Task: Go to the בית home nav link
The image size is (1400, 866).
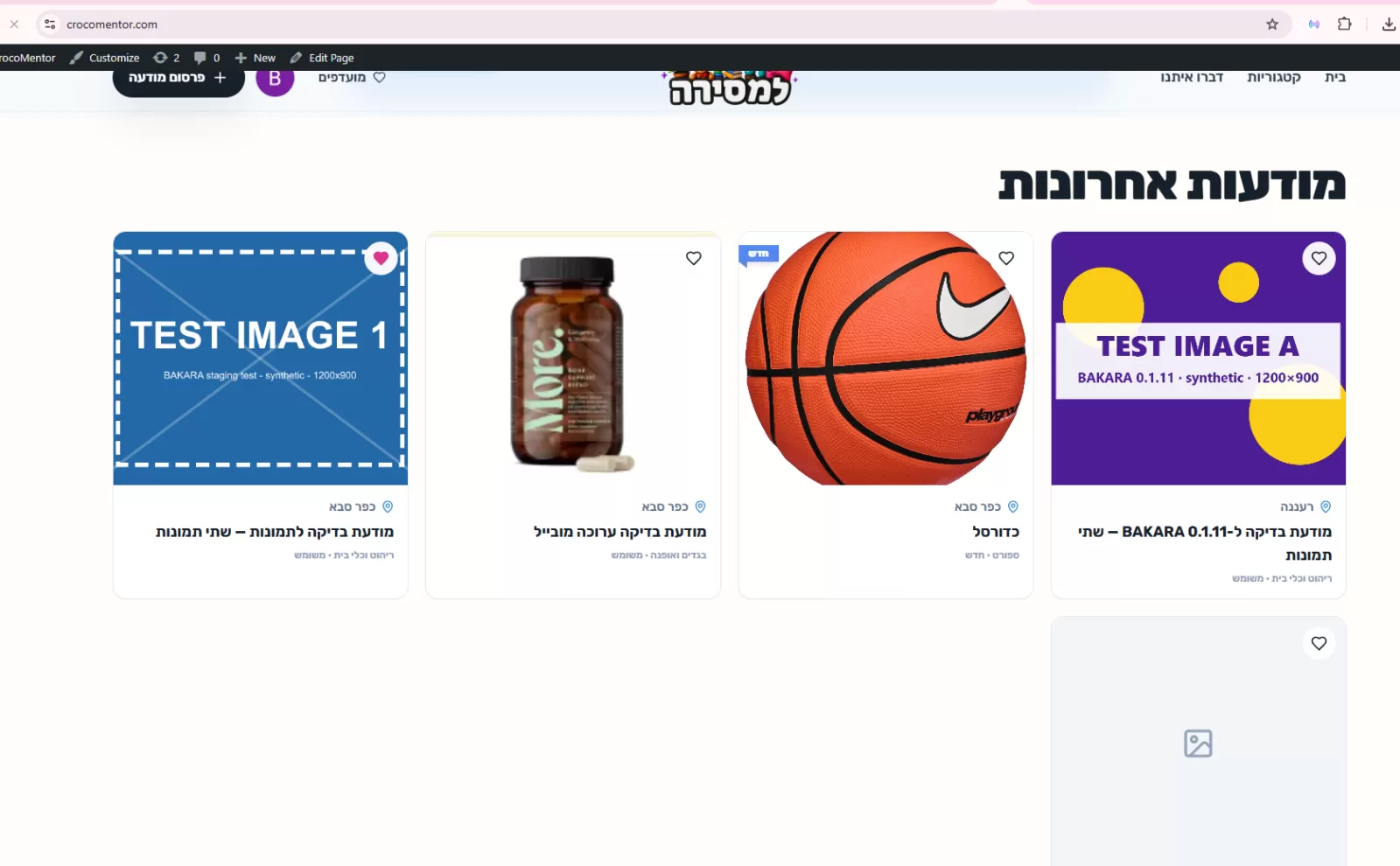Action: (1335, 77)
